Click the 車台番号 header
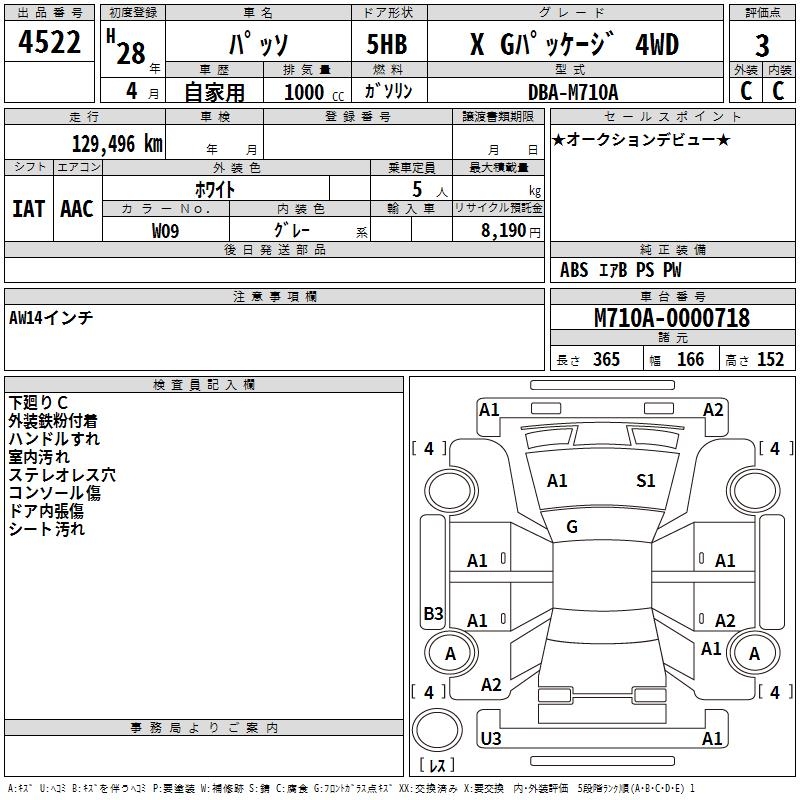The width and height of the screenshot is (800, 800). (x=673, y=296)
